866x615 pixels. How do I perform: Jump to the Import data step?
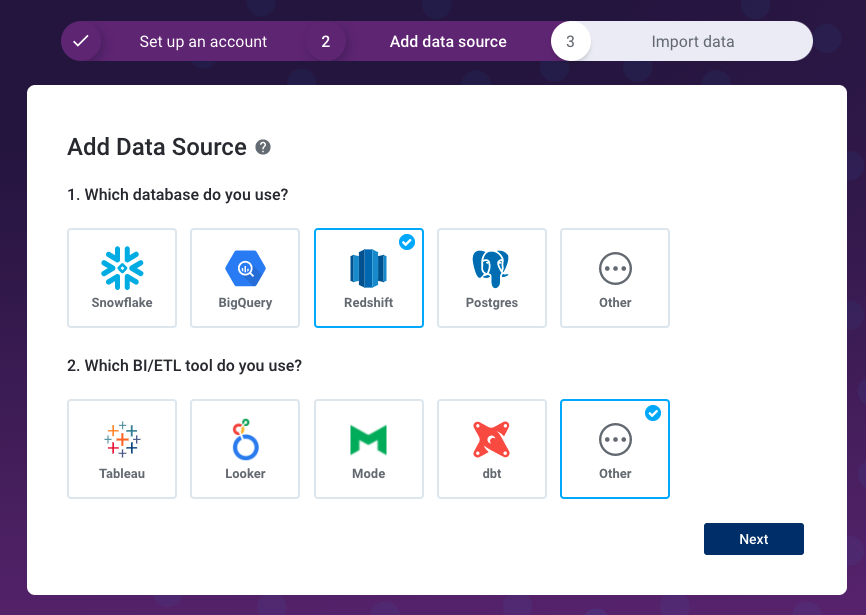[x=693, y=41]
